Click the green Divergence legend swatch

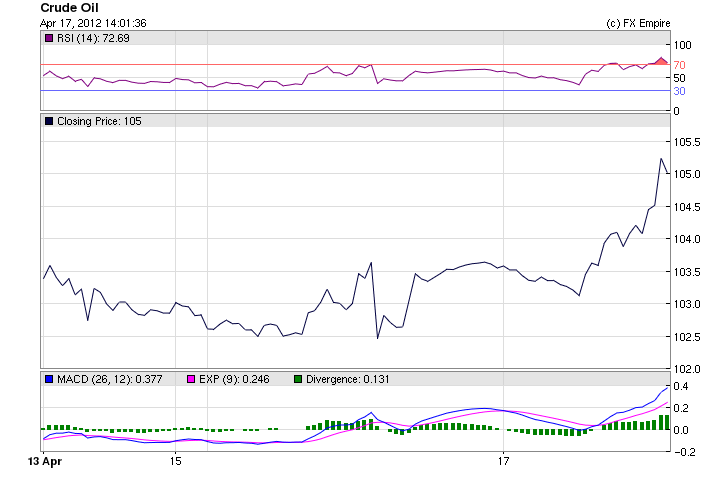(x=298, y=379)
